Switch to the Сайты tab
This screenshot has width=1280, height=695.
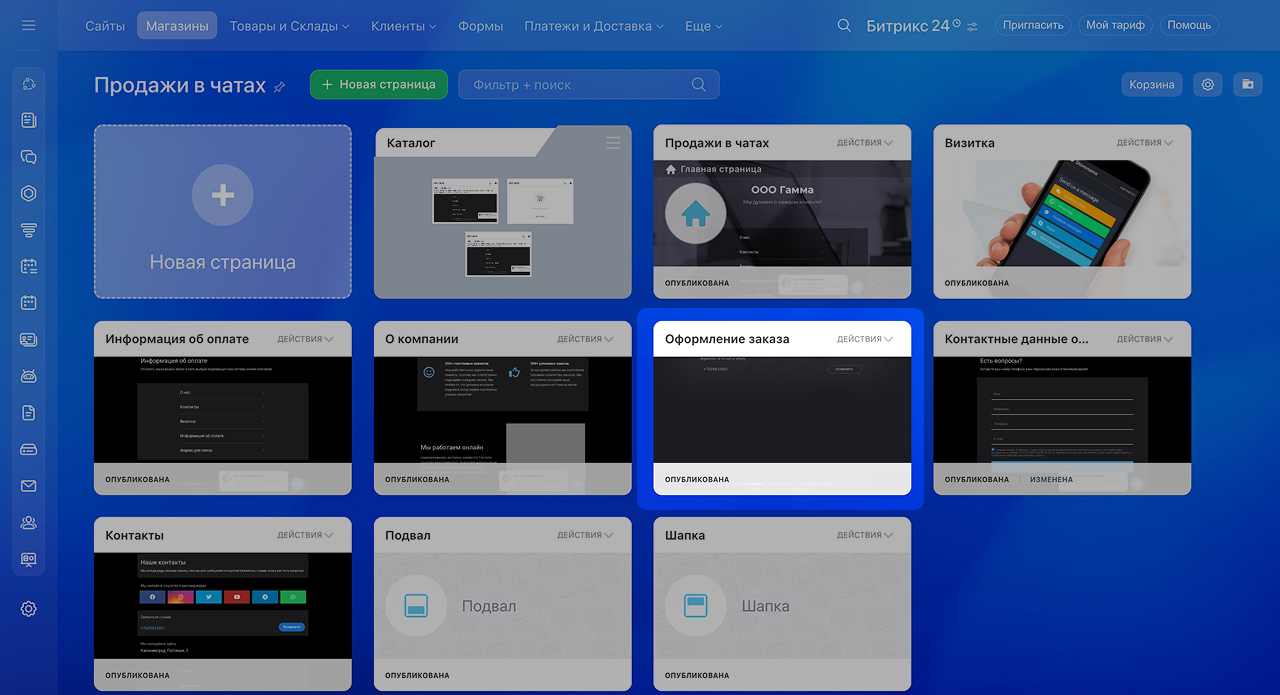(105, 26)
